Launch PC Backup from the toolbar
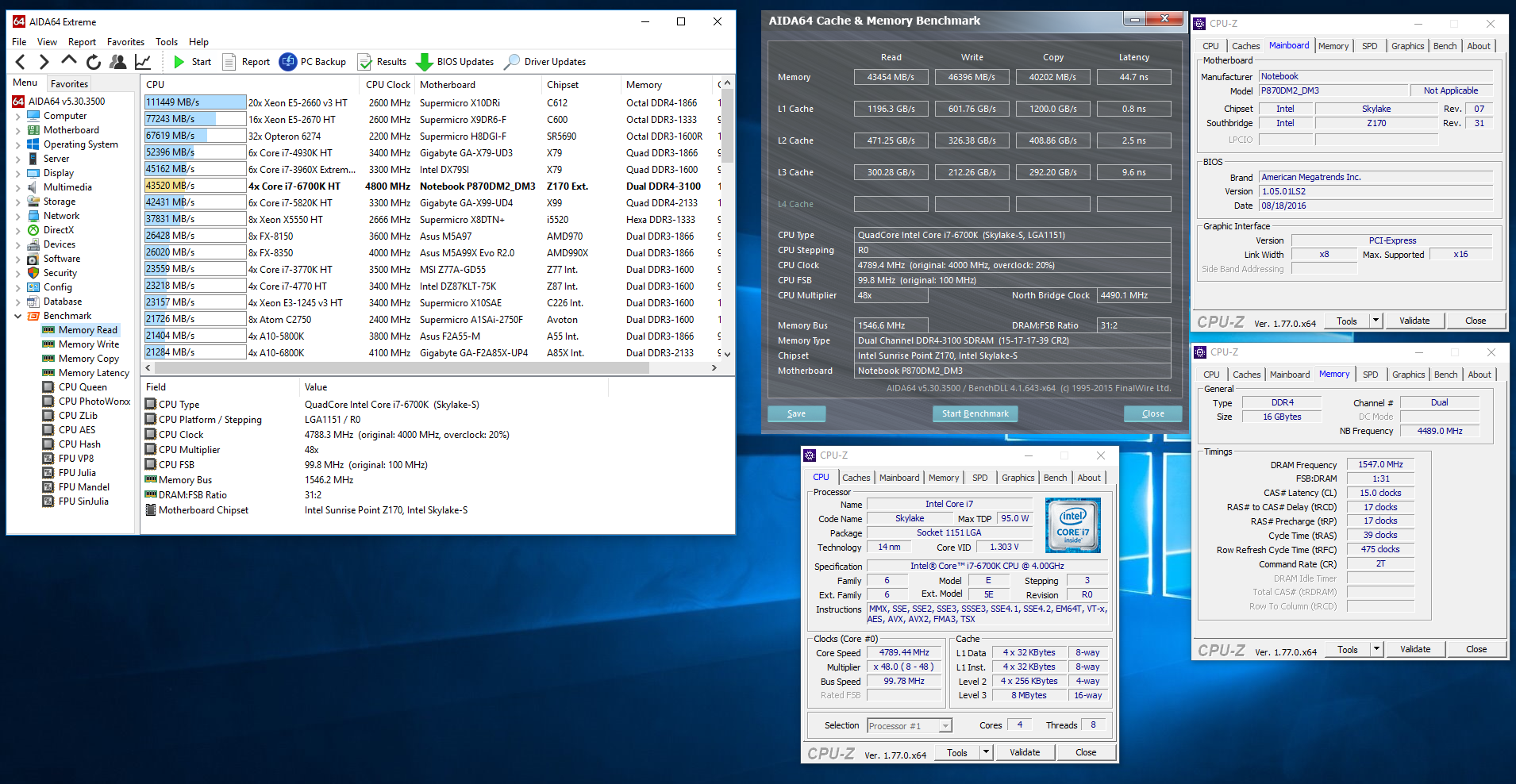The height and width of the screenshot is (784, 1516). (x=313, y=62)
